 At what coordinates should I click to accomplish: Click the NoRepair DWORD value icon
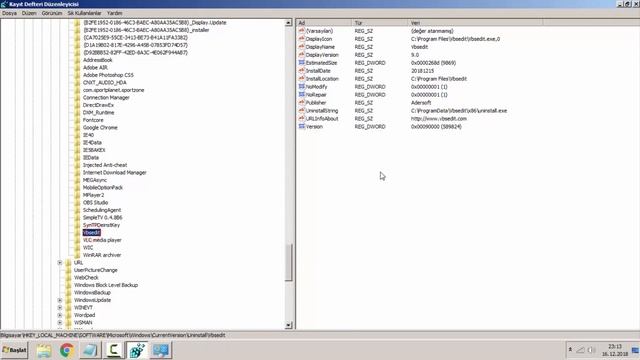tap(302, 94)
